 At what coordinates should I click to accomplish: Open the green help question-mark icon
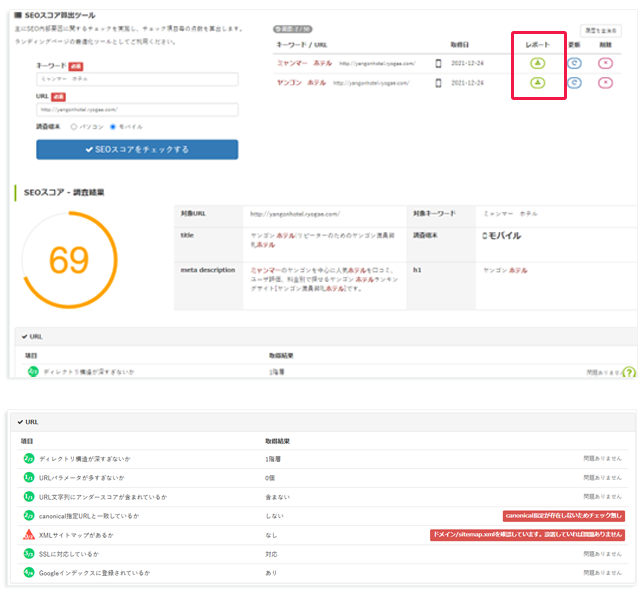click(629, 373)
